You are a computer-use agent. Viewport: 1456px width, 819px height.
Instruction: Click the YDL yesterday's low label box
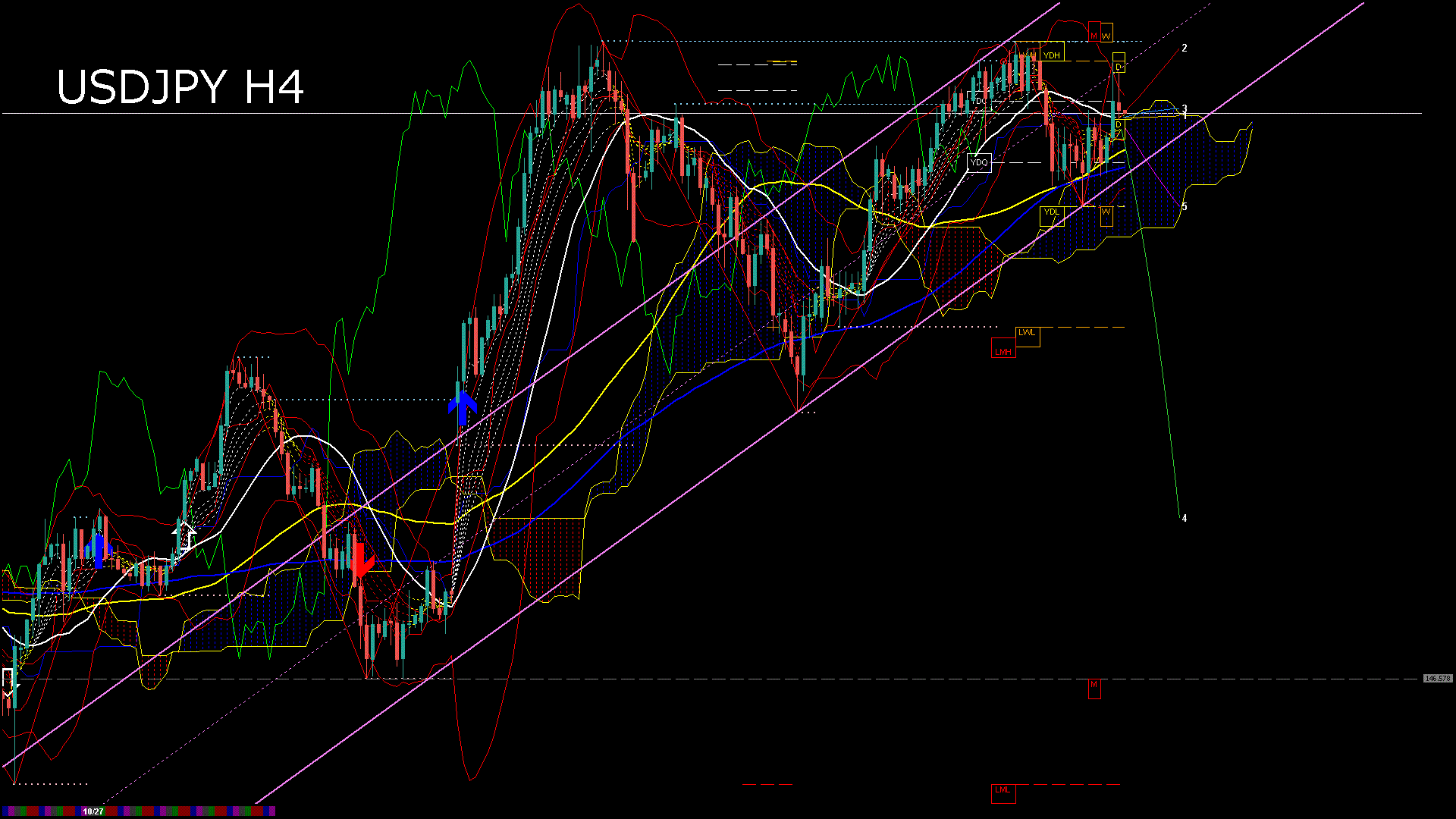1051,211
